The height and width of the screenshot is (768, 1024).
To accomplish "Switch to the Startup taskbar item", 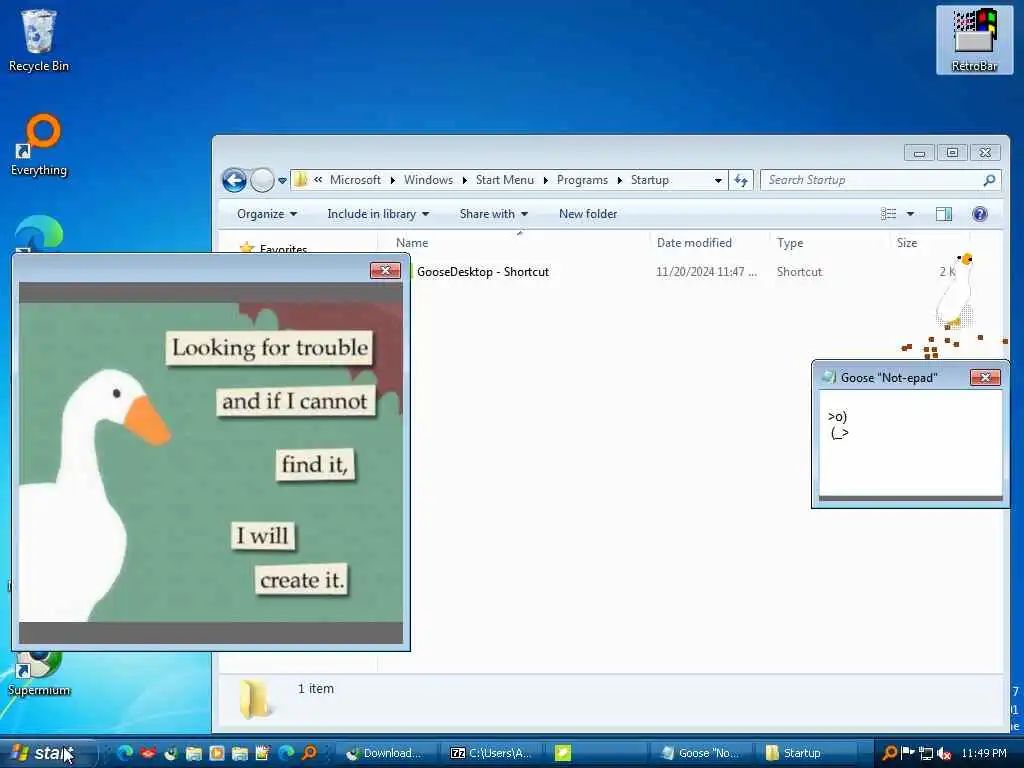I will pyautogui.click(x=807, y=753).
